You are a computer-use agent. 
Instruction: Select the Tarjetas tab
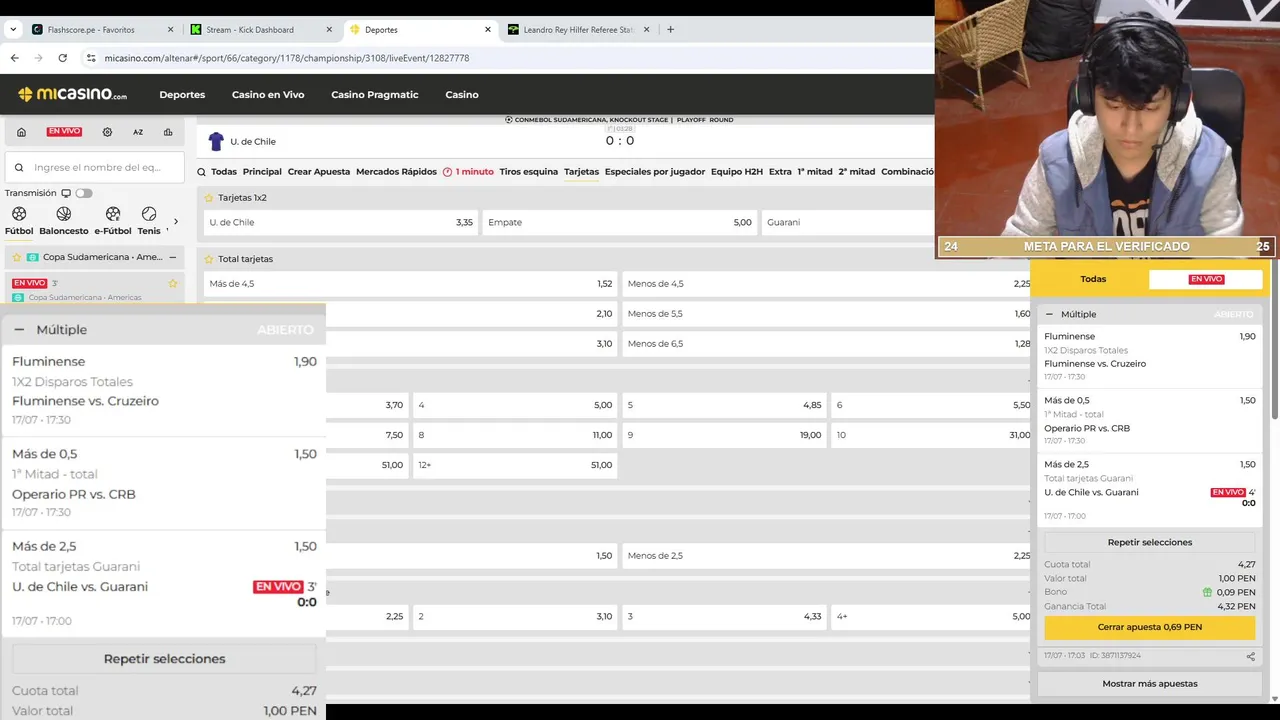tap(581, 172)
